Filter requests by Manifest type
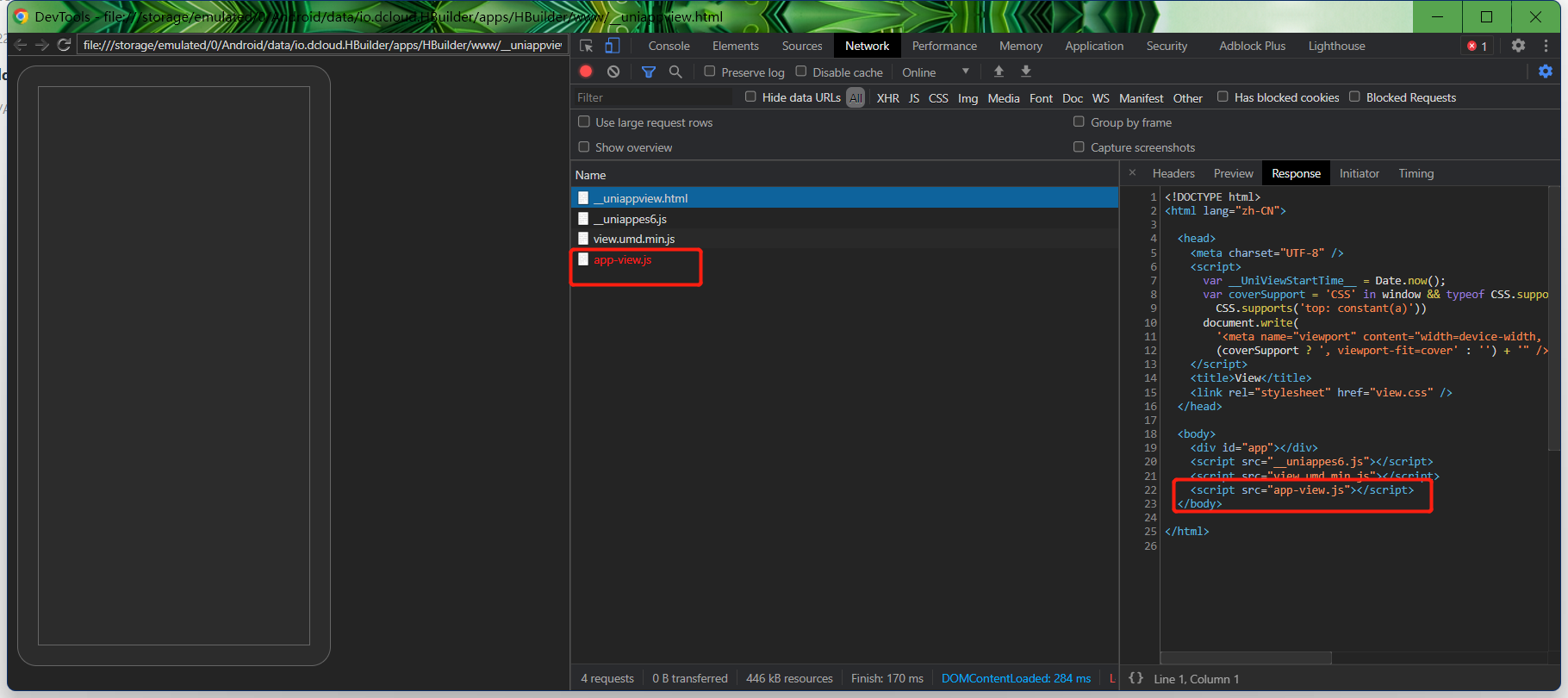Image resolution: width=1568 pixels, height=698 pixels. tap(1142, 98)
